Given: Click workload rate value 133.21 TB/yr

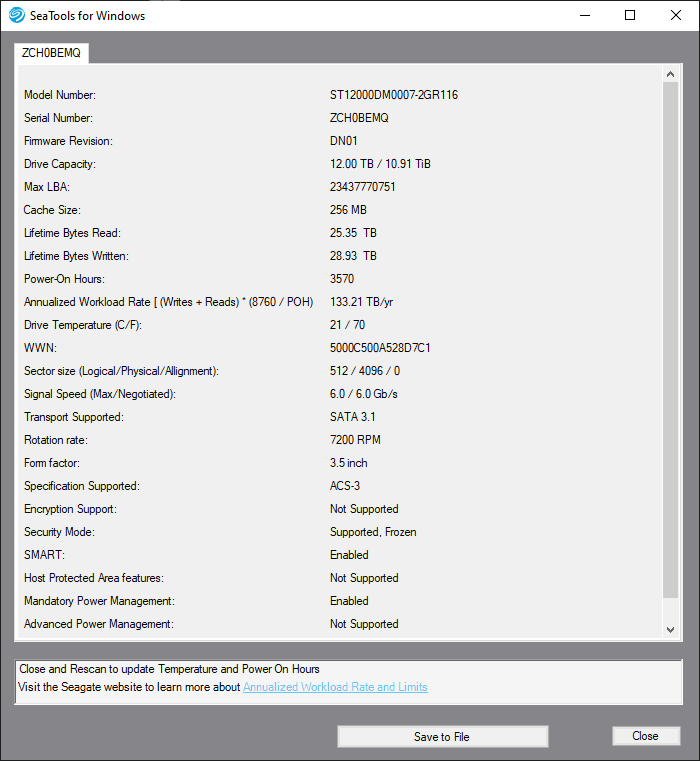Looking at the screenshot, I should (361, 302).
